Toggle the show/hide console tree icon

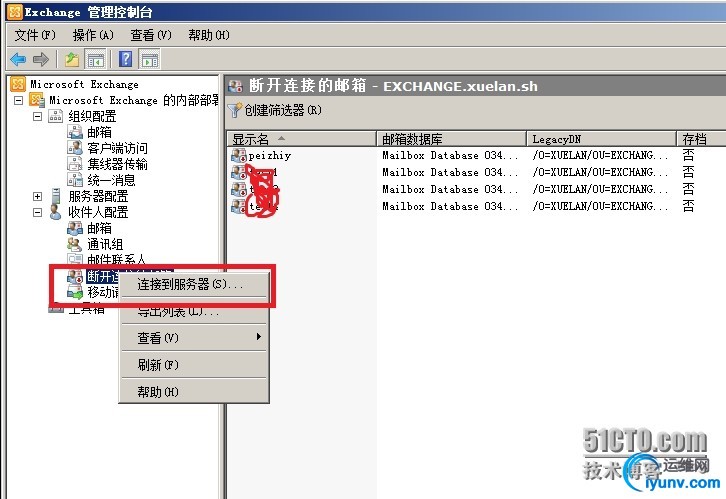tap(95, 60)
